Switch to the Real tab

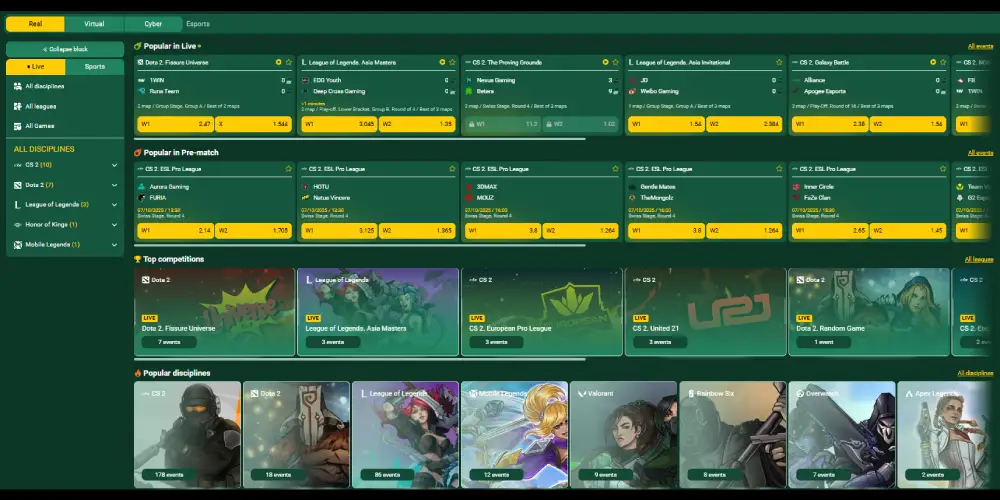pyautogui.click(x=35, y=24)
